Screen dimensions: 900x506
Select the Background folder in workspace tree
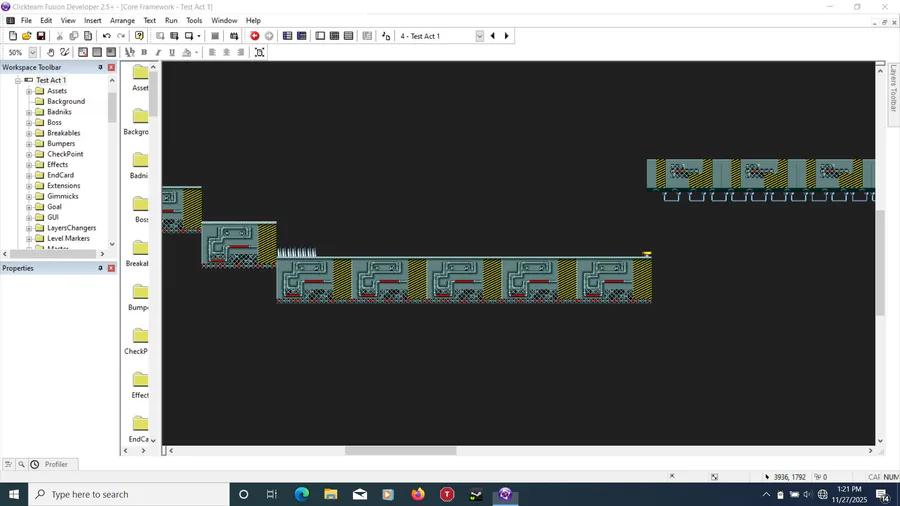[x=66, y=102]
